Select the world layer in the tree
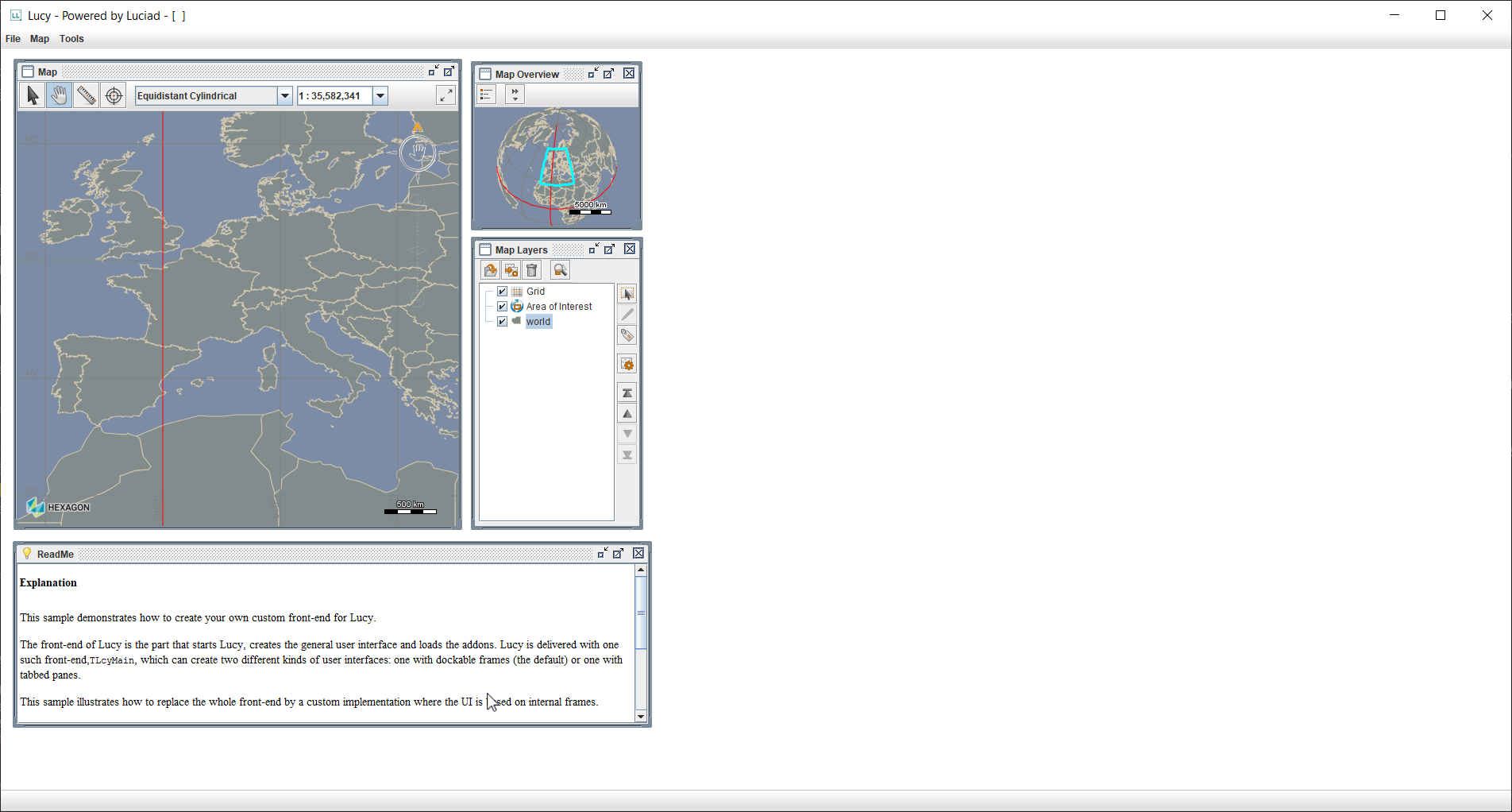Image resolution: width=1512 pixels, height=812 pixels. (538, 322)
